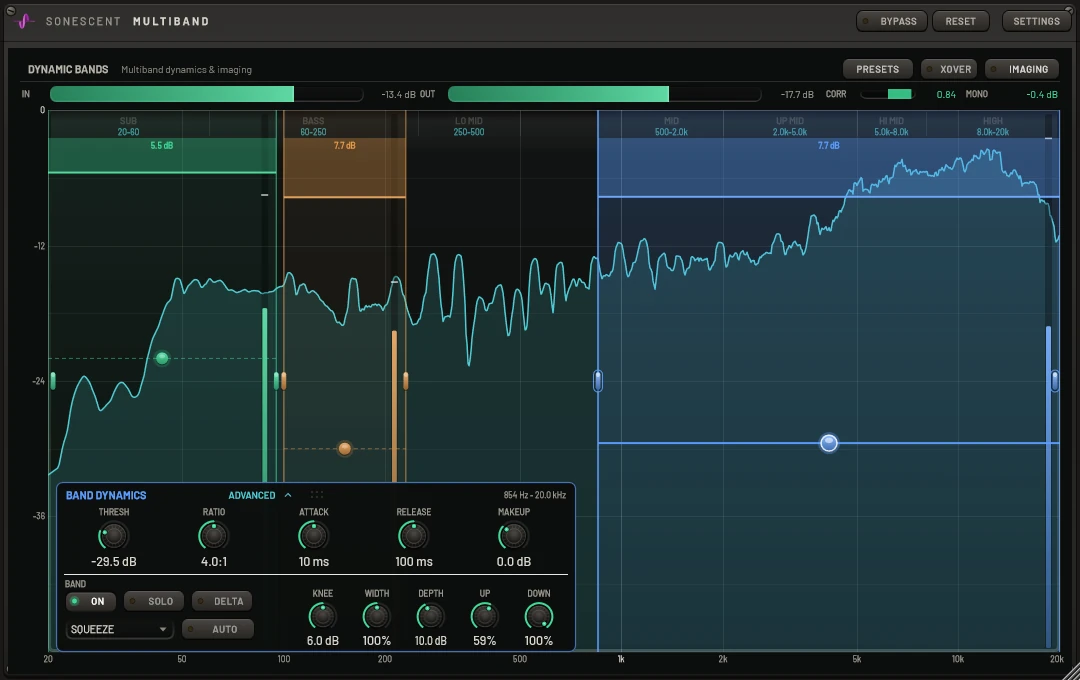Click the panel drag grip dots
The height and width of the screenshot is (680, 1080).
pyautogui.click(x=317, y=495)
